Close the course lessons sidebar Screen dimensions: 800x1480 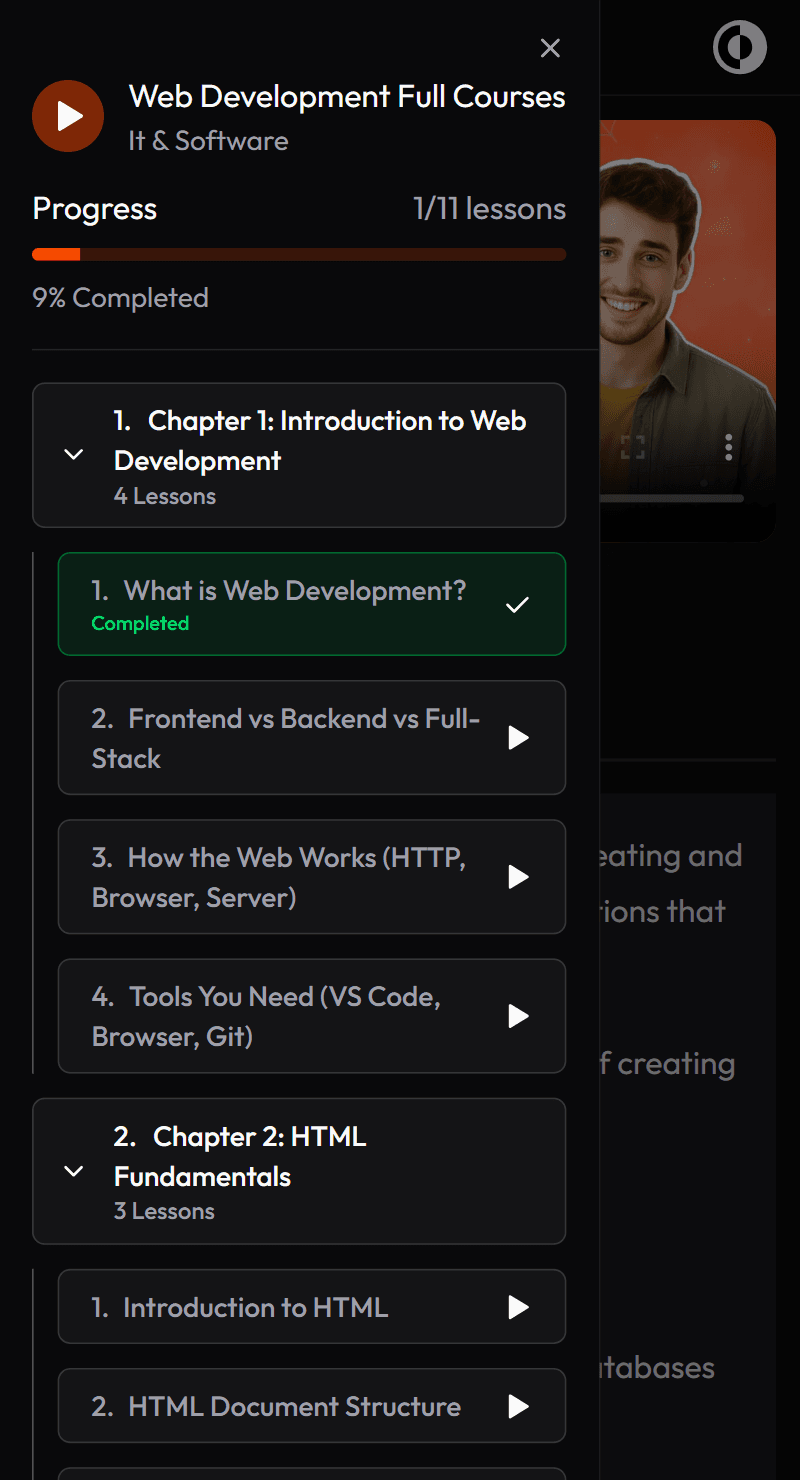point(550,48)
